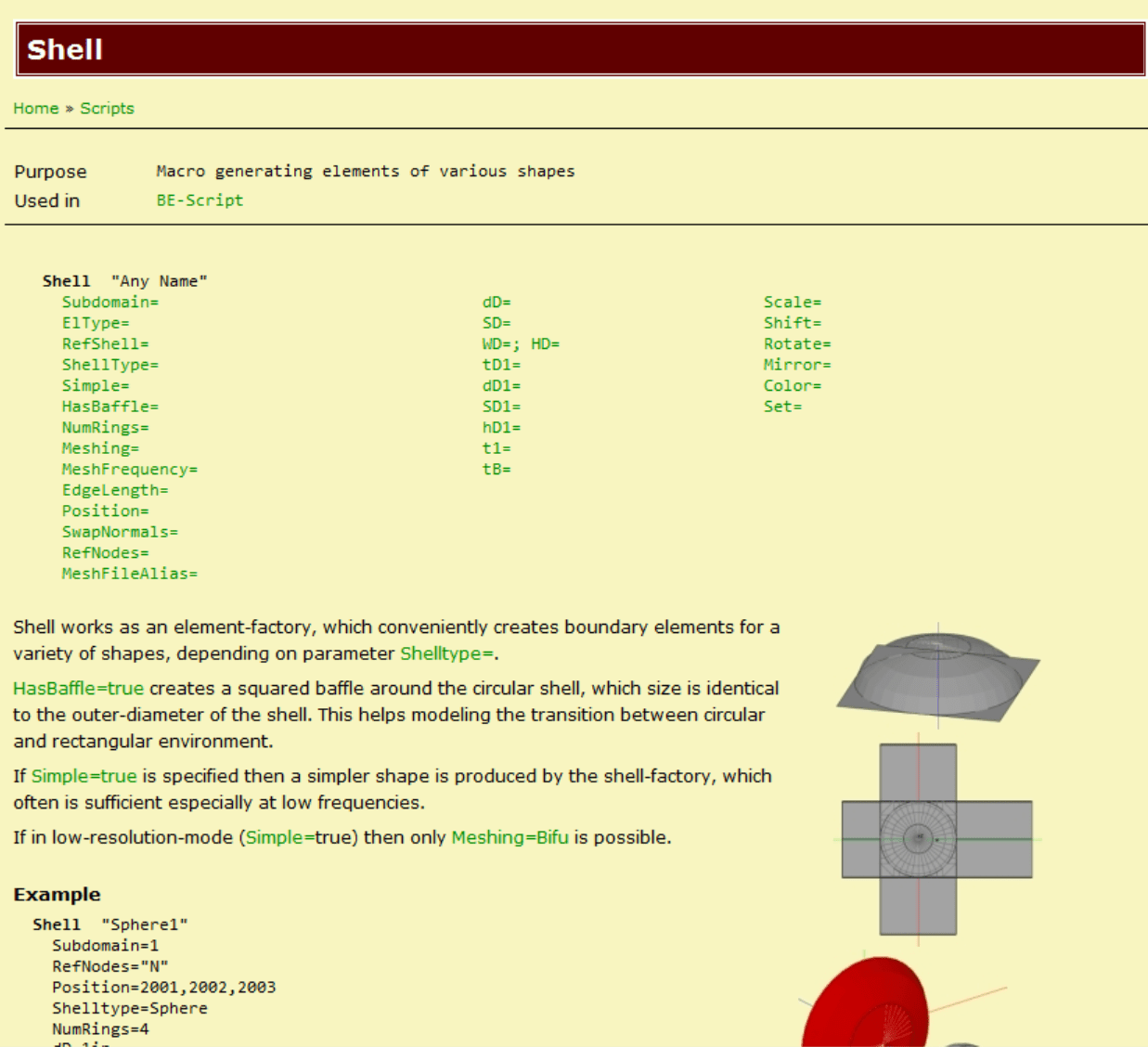Open the WD=; parameter link
This screenshot has width=1148, height=1047.
coord(501,344)
